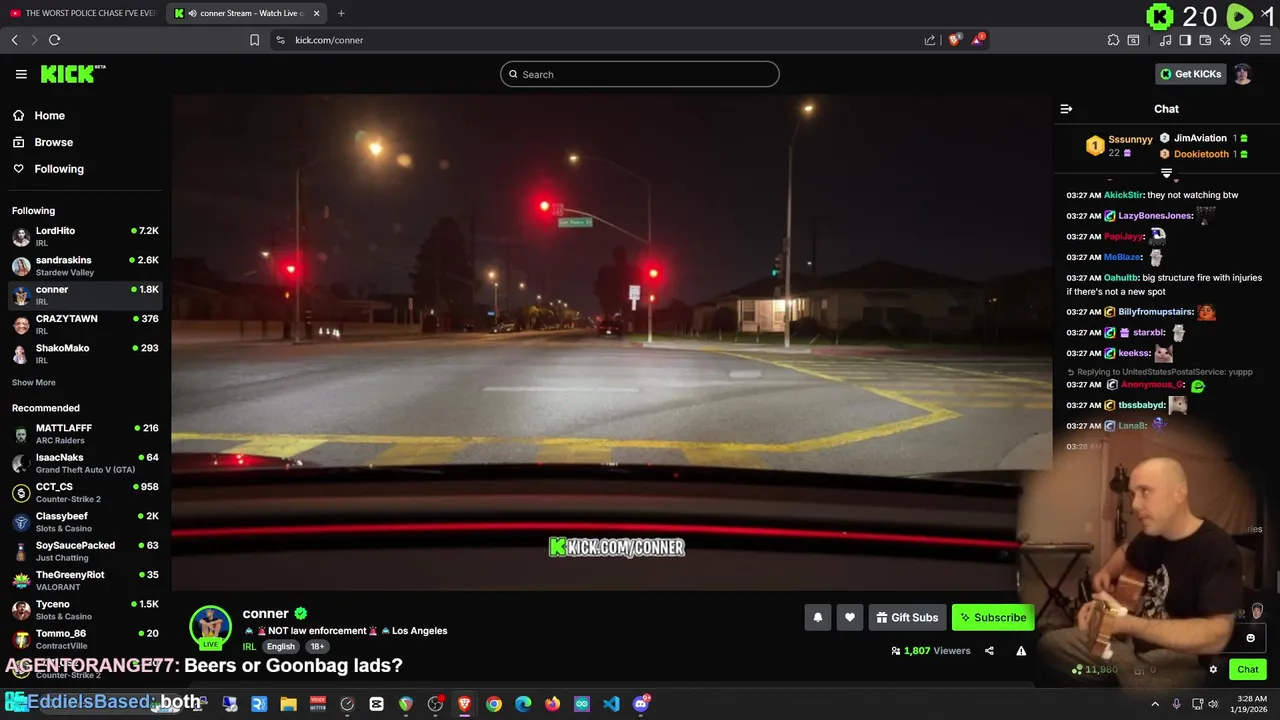Expand Show More in Following list
This screenshot has height=720, width=1280.
(x=33, y=383)
